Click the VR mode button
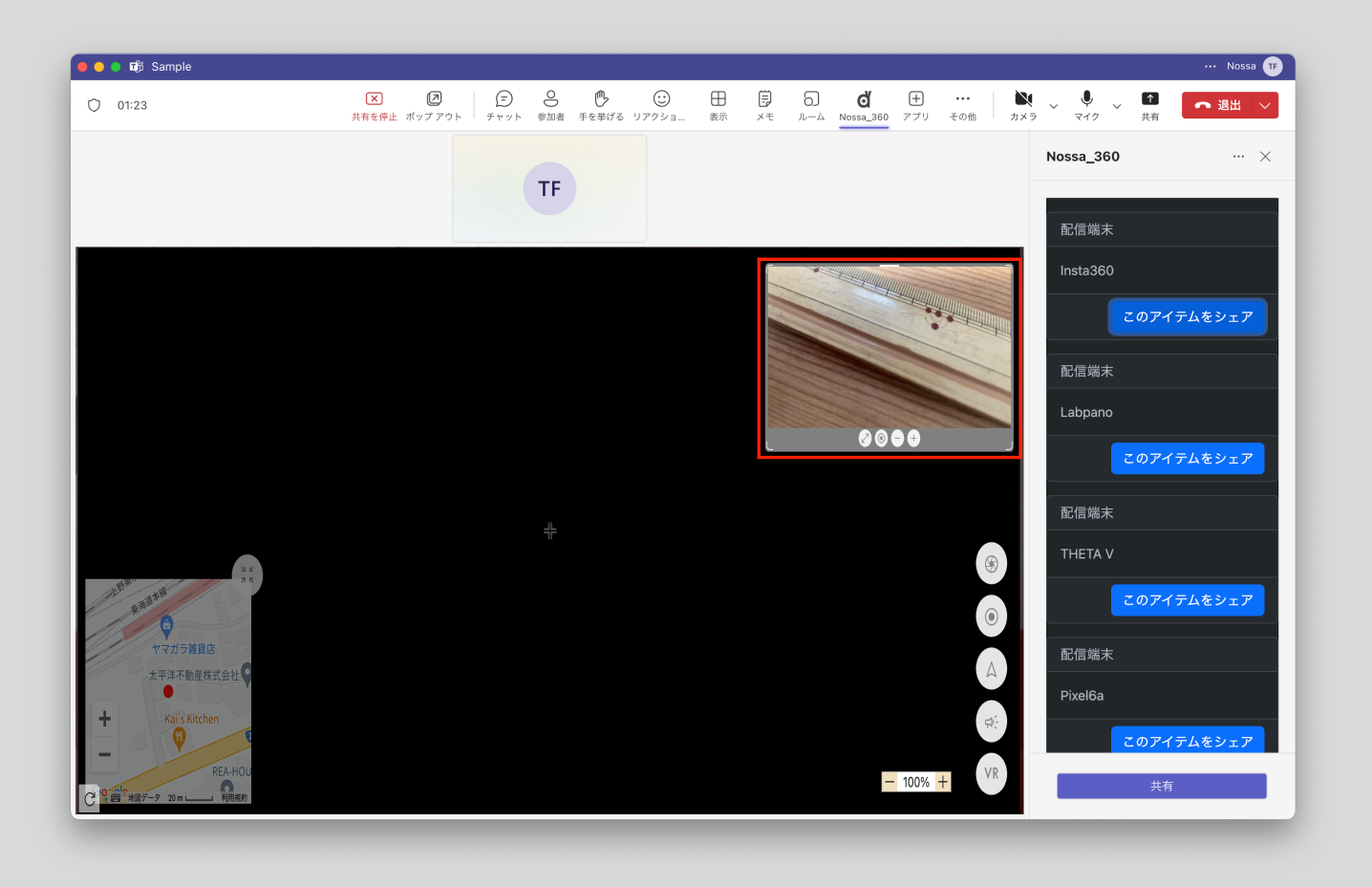1372x887 pixels. tap(991, 773)
